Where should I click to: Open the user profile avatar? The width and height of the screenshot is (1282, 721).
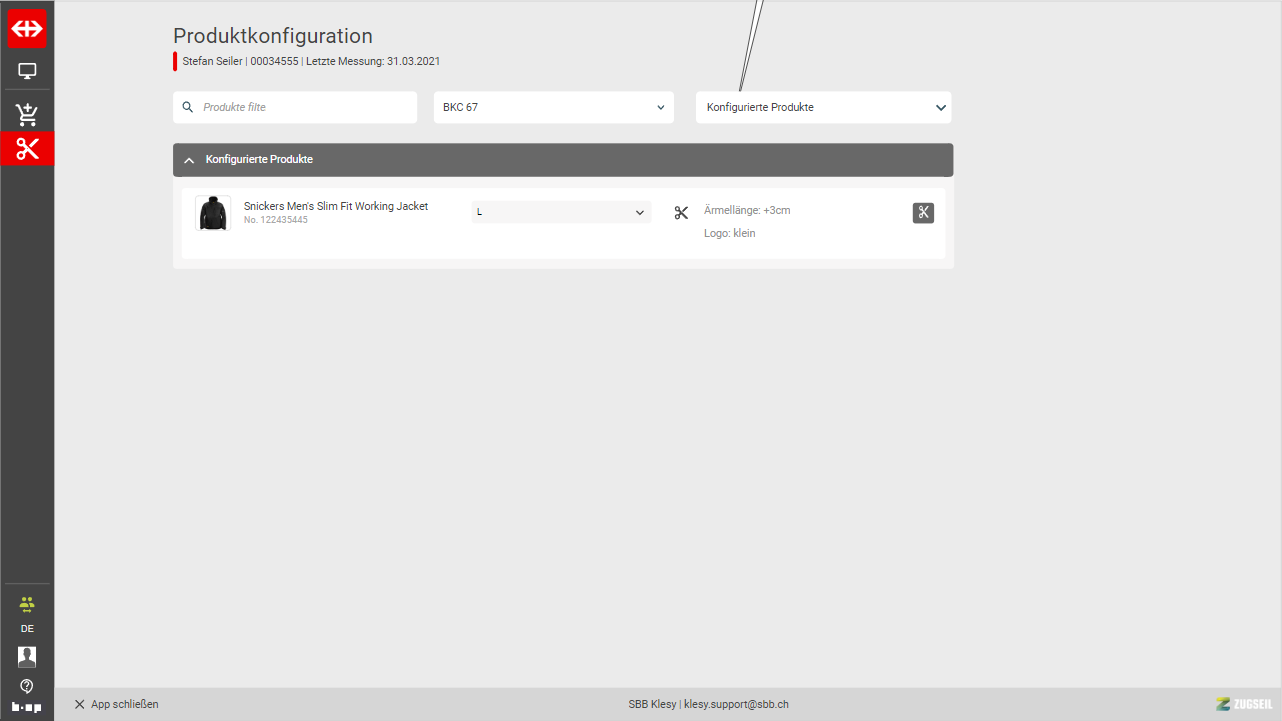pyautogui.click(x=27, y=656)
